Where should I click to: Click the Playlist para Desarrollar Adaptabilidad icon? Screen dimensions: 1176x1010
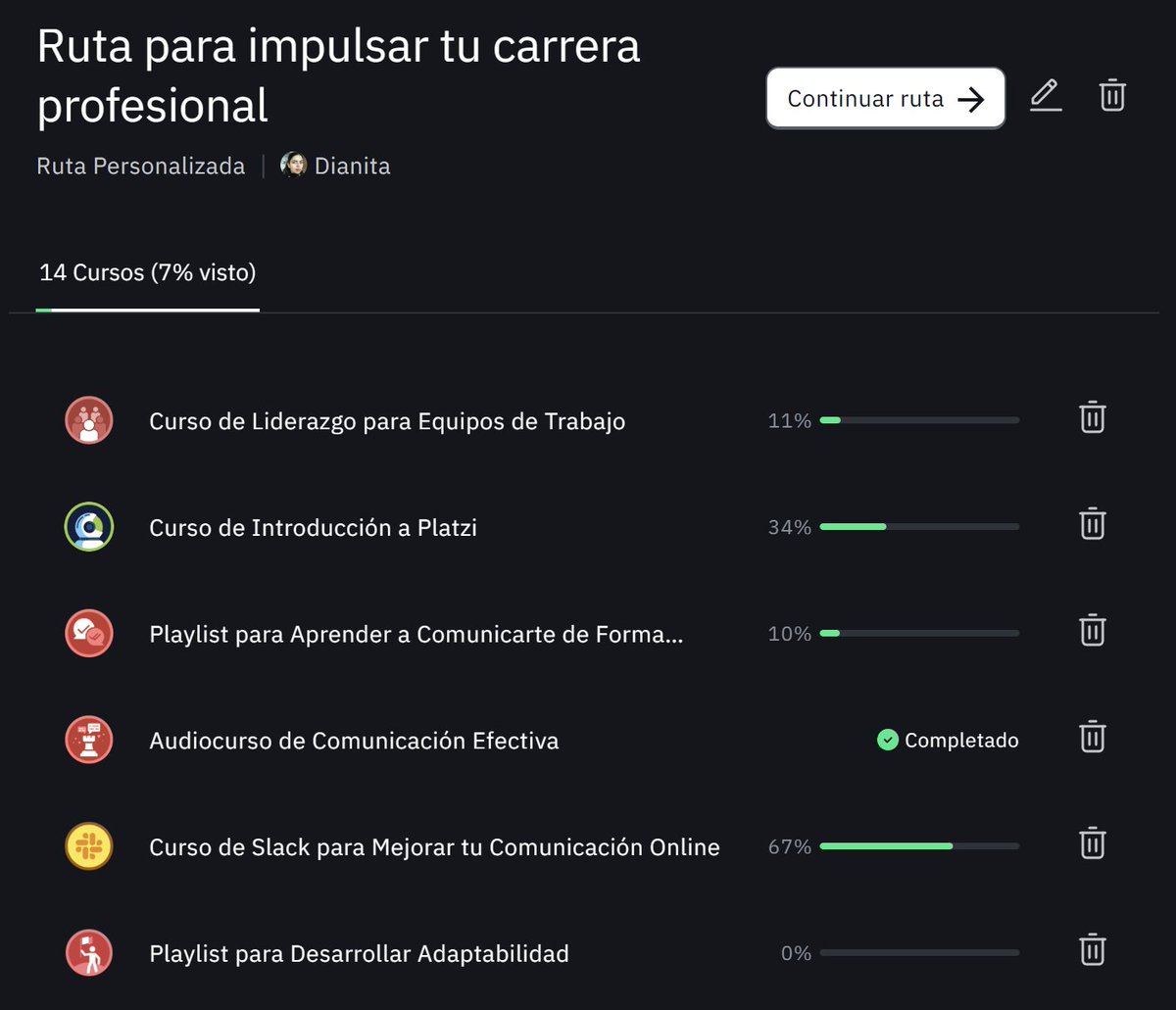point(88,952)
